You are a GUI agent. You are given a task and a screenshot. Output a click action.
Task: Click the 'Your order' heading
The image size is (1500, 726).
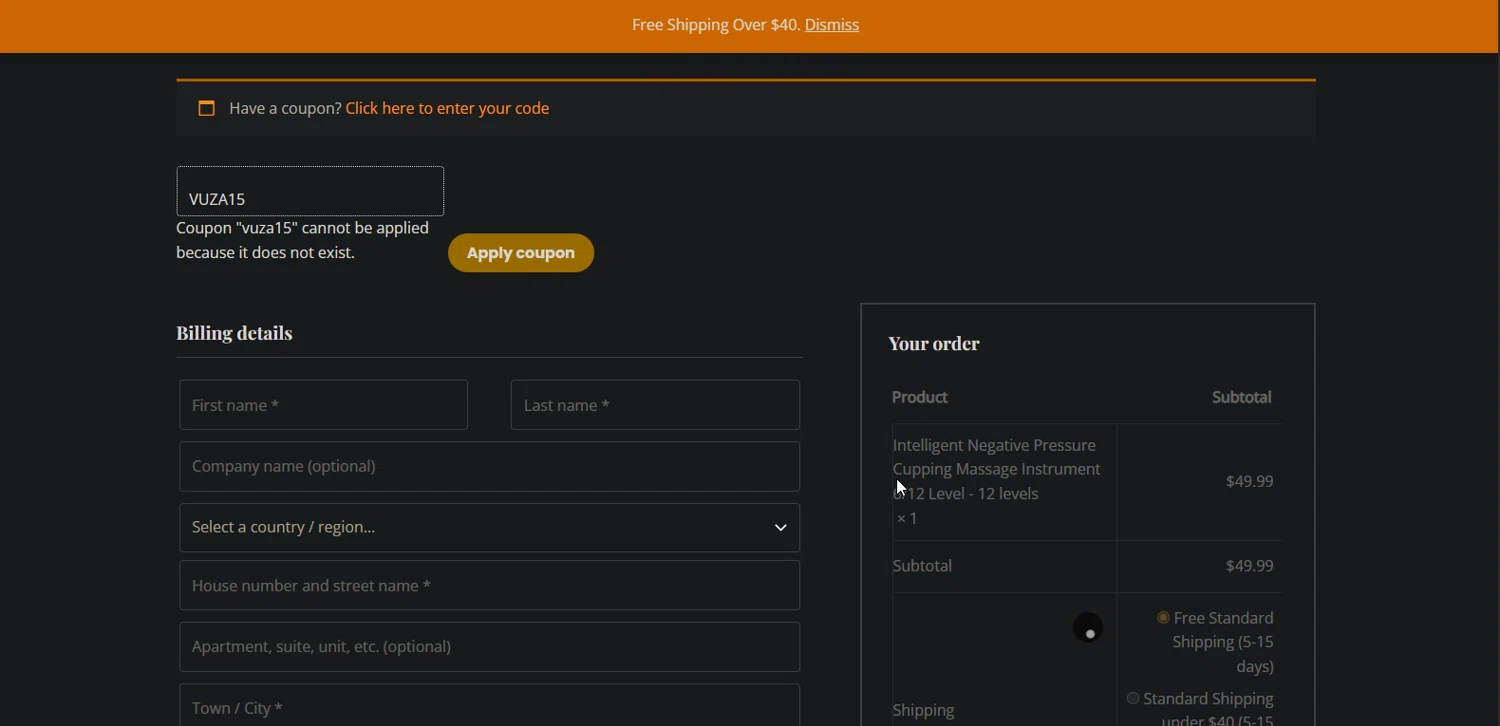[934, 343]
